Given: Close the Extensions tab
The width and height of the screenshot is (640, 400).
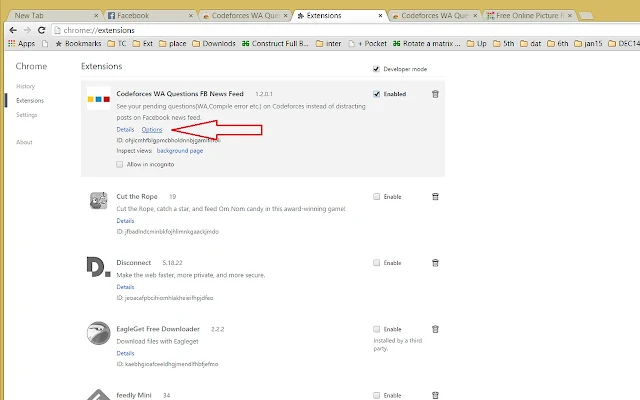Looking at the screenshot, I should pyautogui.click(x=380, y=16).
